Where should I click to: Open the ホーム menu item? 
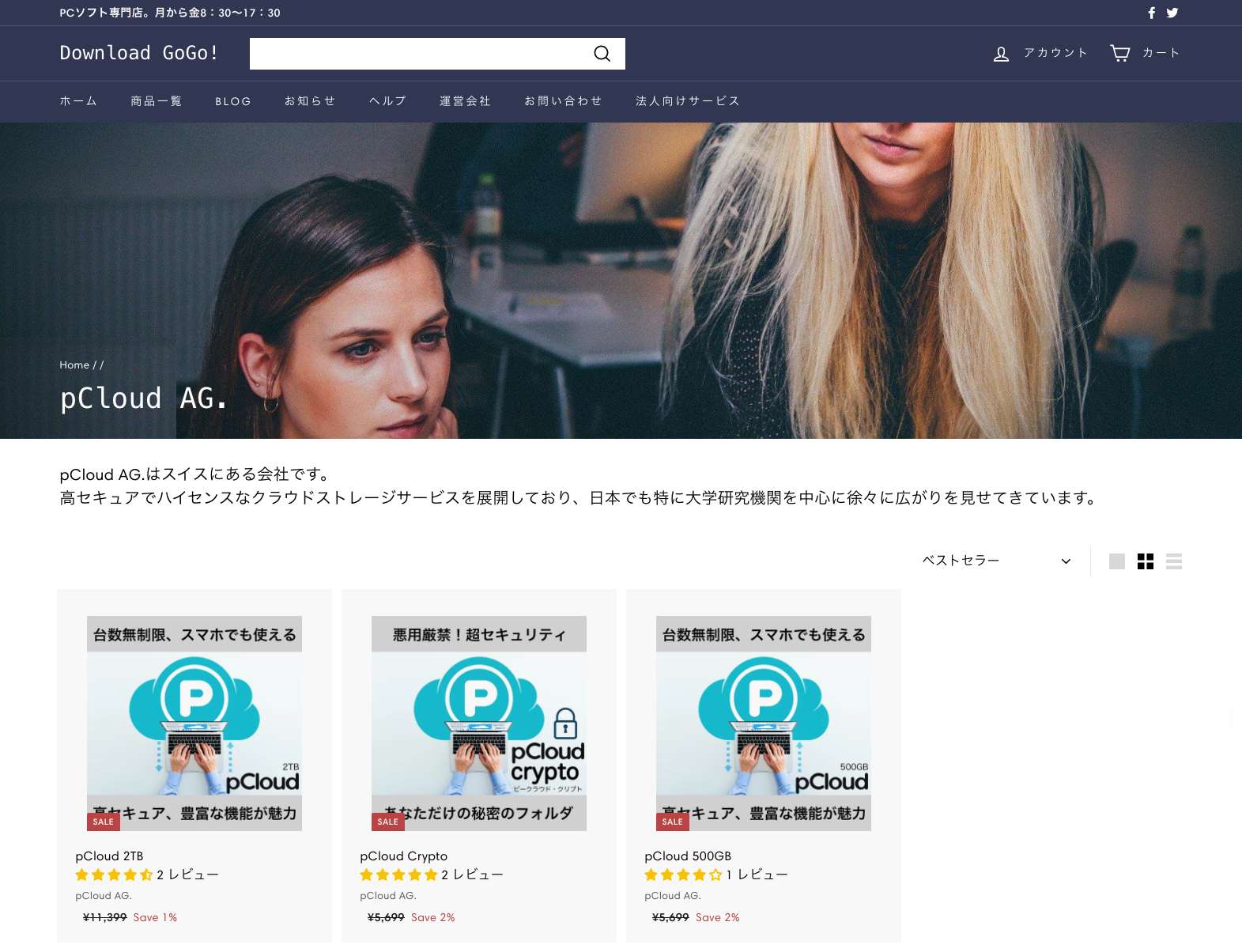pos(78,101)
